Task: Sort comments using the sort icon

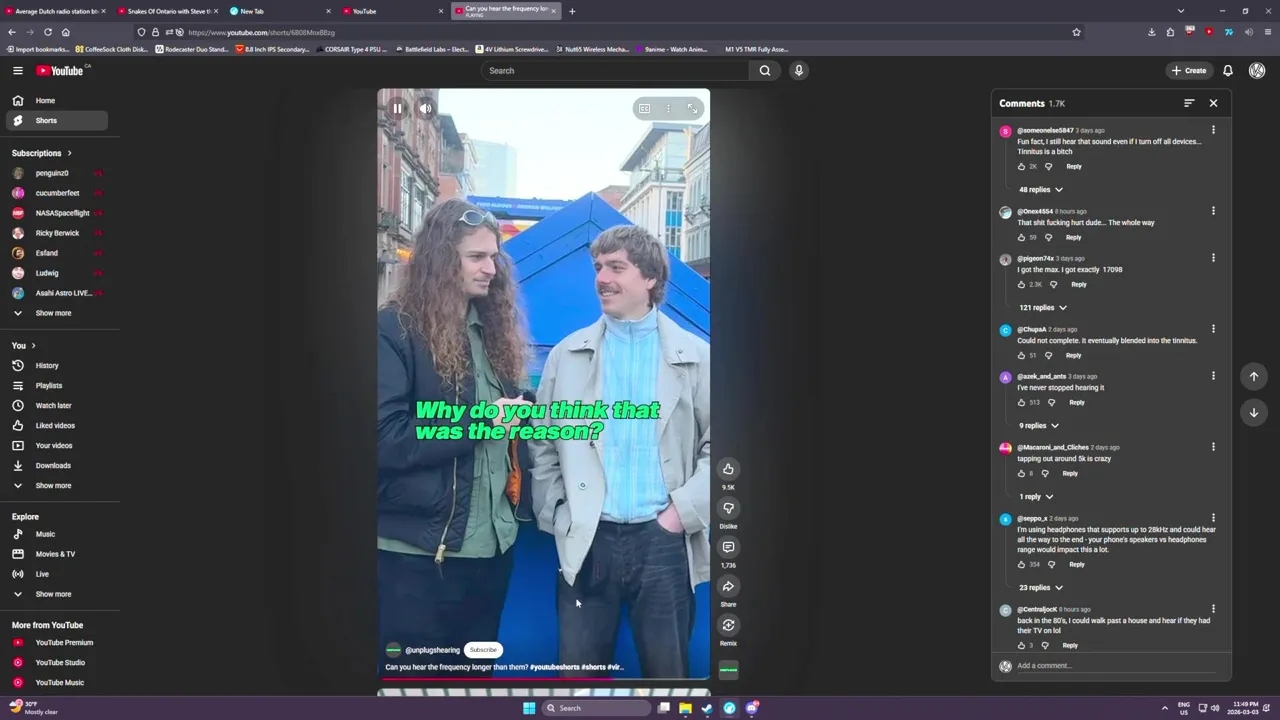Action: [x=1189, y=103]
